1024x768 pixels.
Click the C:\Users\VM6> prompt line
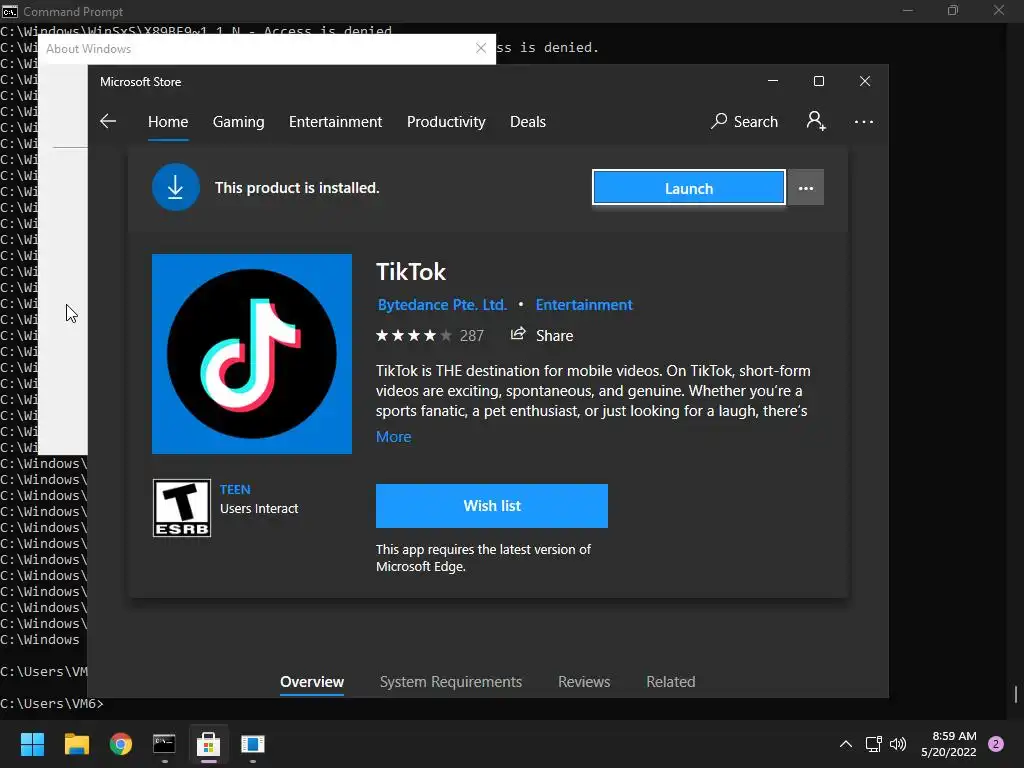(x=52, y=703)
